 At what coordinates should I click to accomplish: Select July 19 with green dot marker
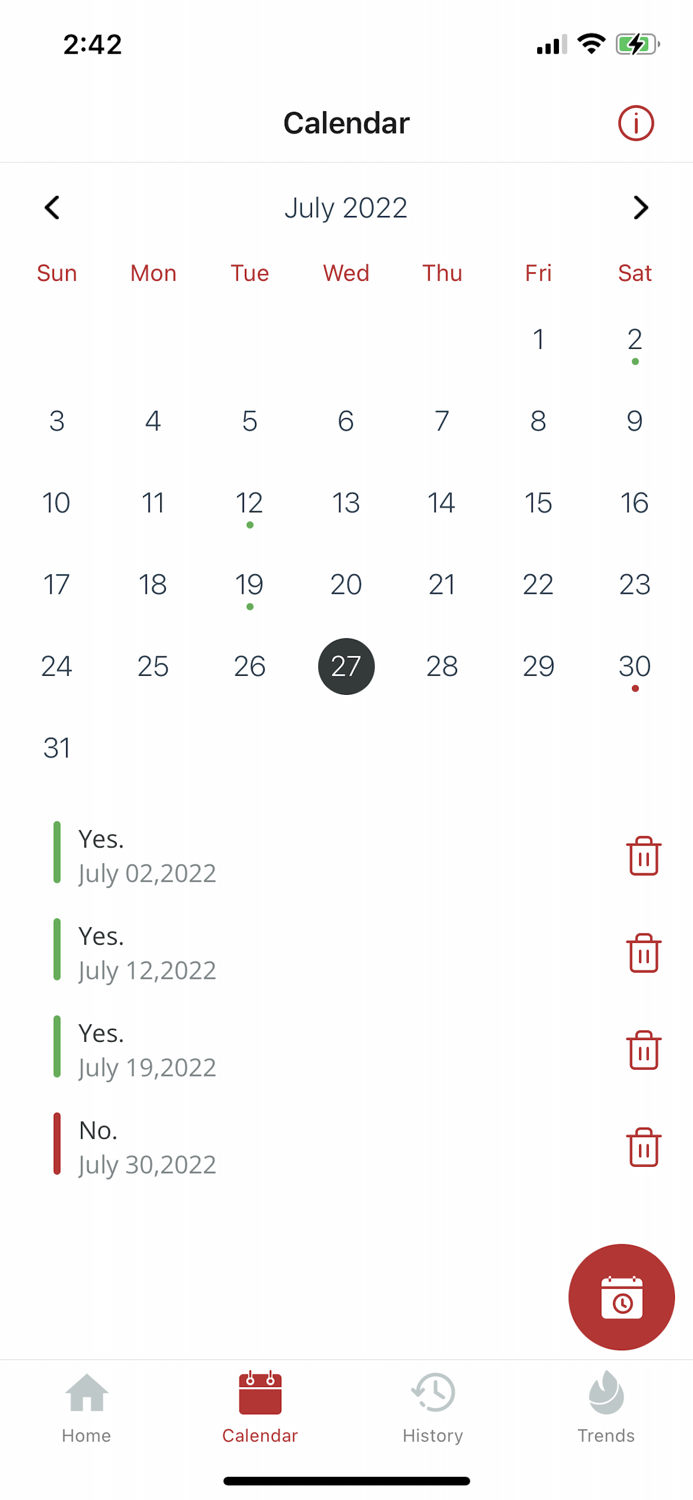coord(250,584)
